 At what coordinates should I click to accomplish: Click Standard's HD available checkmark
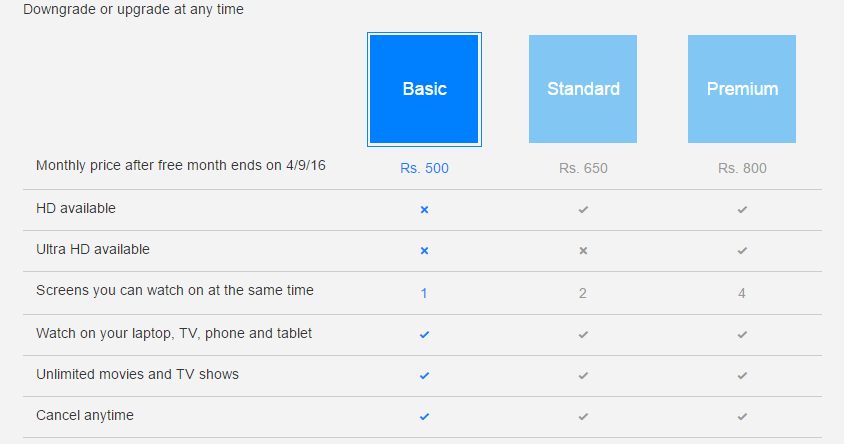click(583, 210)
